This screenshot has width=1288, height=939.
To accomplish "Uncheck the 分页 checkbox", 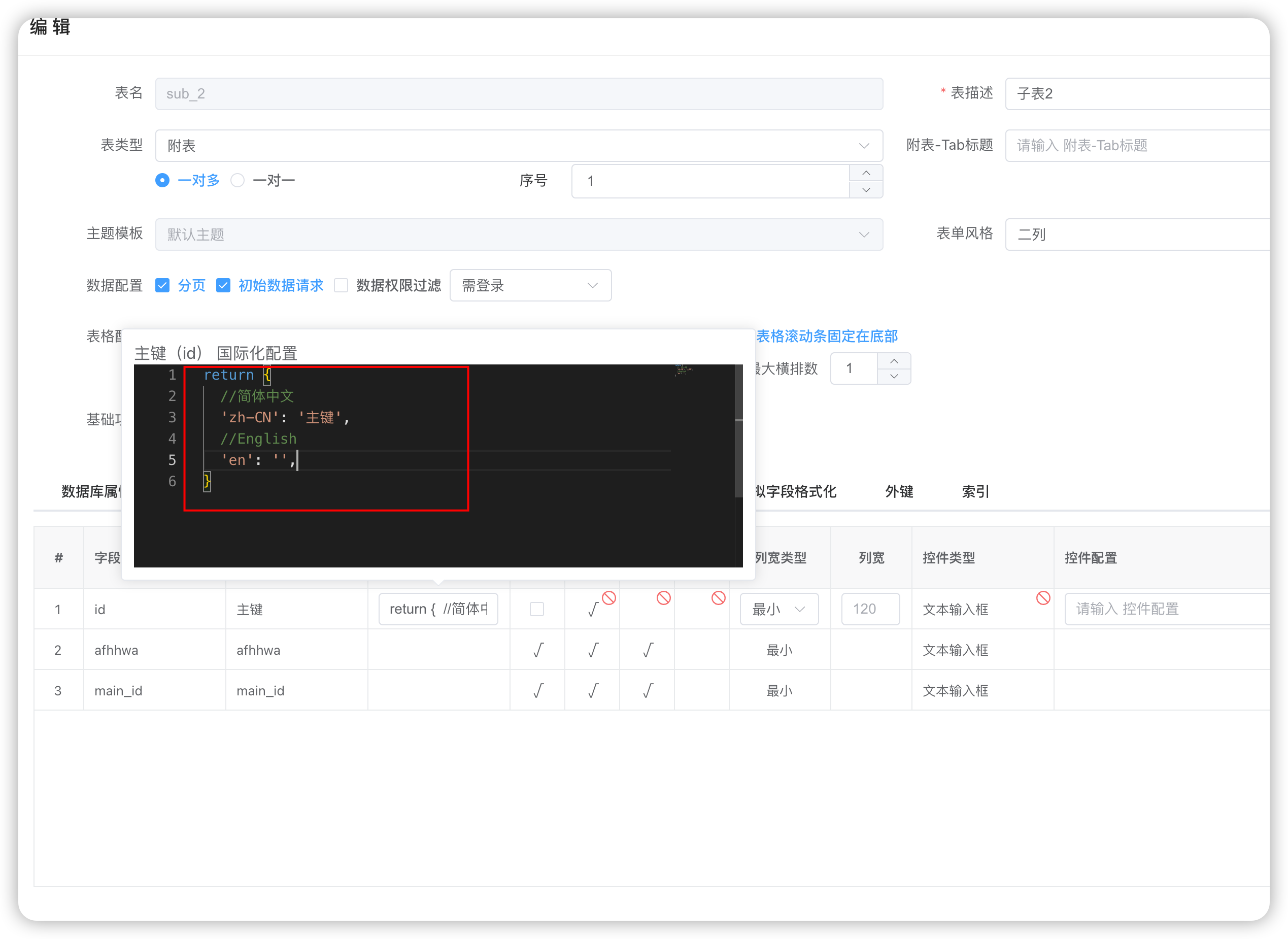I will tap(162, 285).
